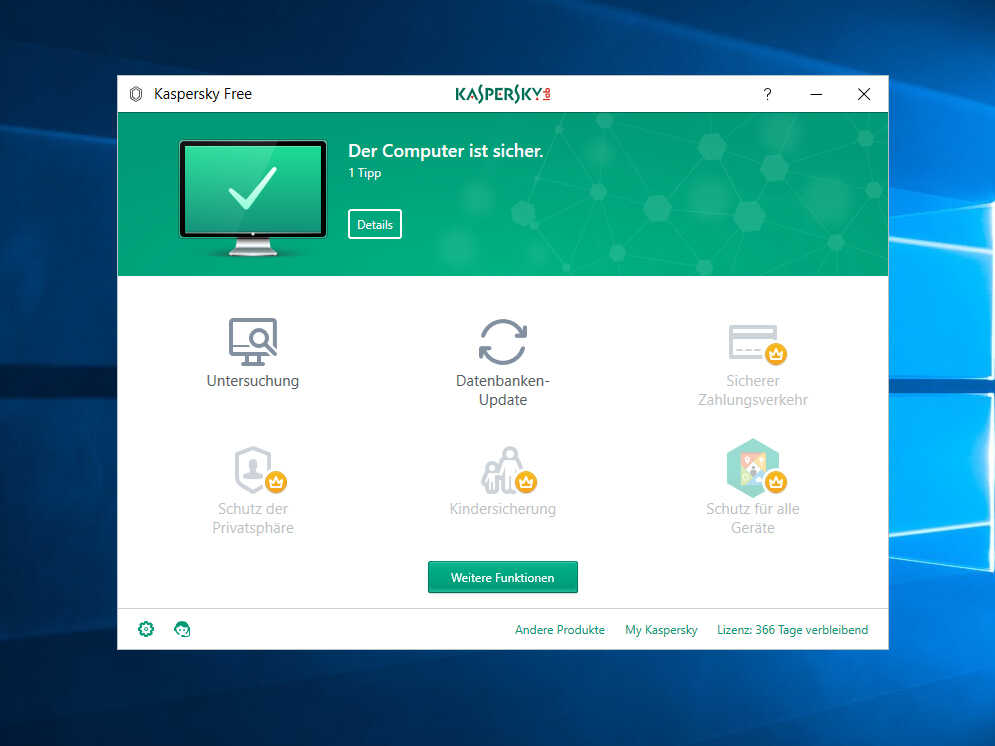Close the Kaspersky Free window

864,95
